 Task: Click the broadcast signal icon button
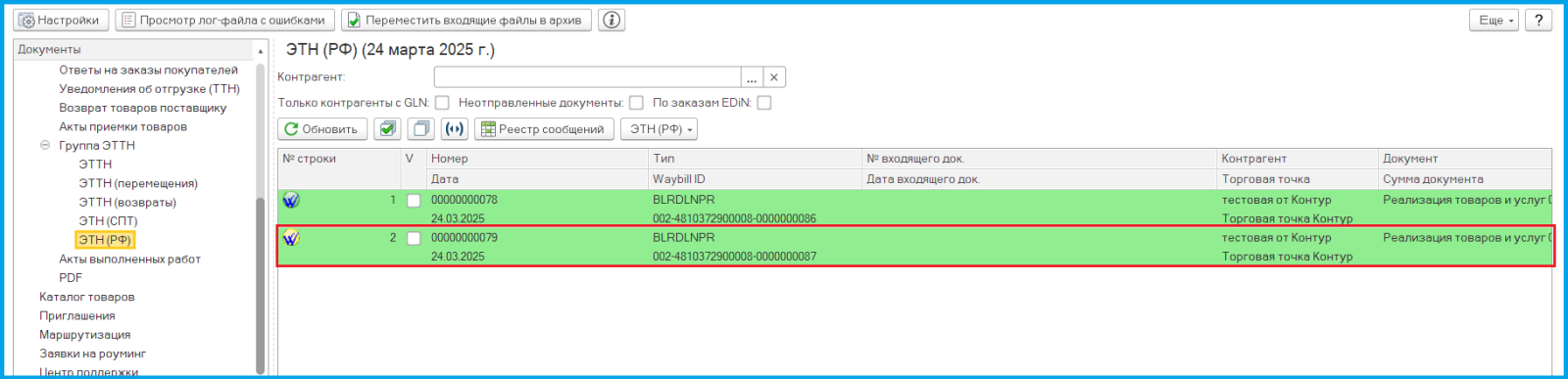click(455, 129)
